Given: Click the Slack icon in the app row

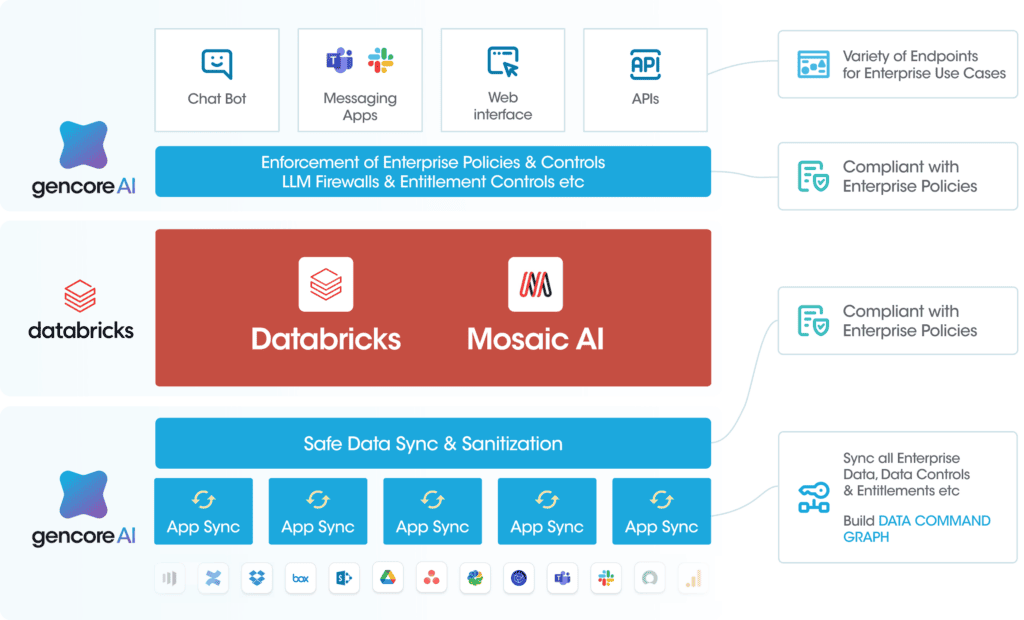Looking at the screenshot, I should (605, 578).
